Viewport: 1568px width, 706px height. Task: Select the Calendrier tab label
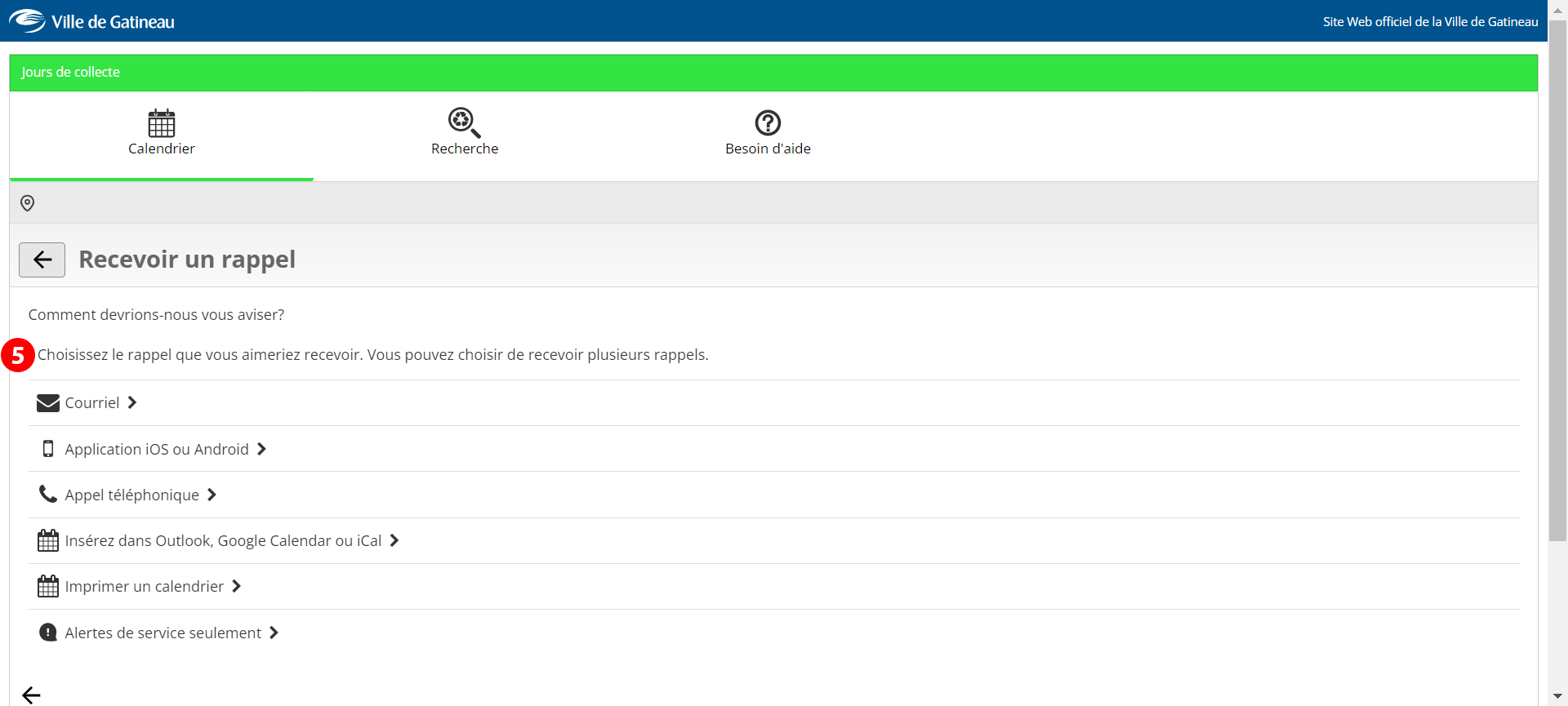coord(162,149)
